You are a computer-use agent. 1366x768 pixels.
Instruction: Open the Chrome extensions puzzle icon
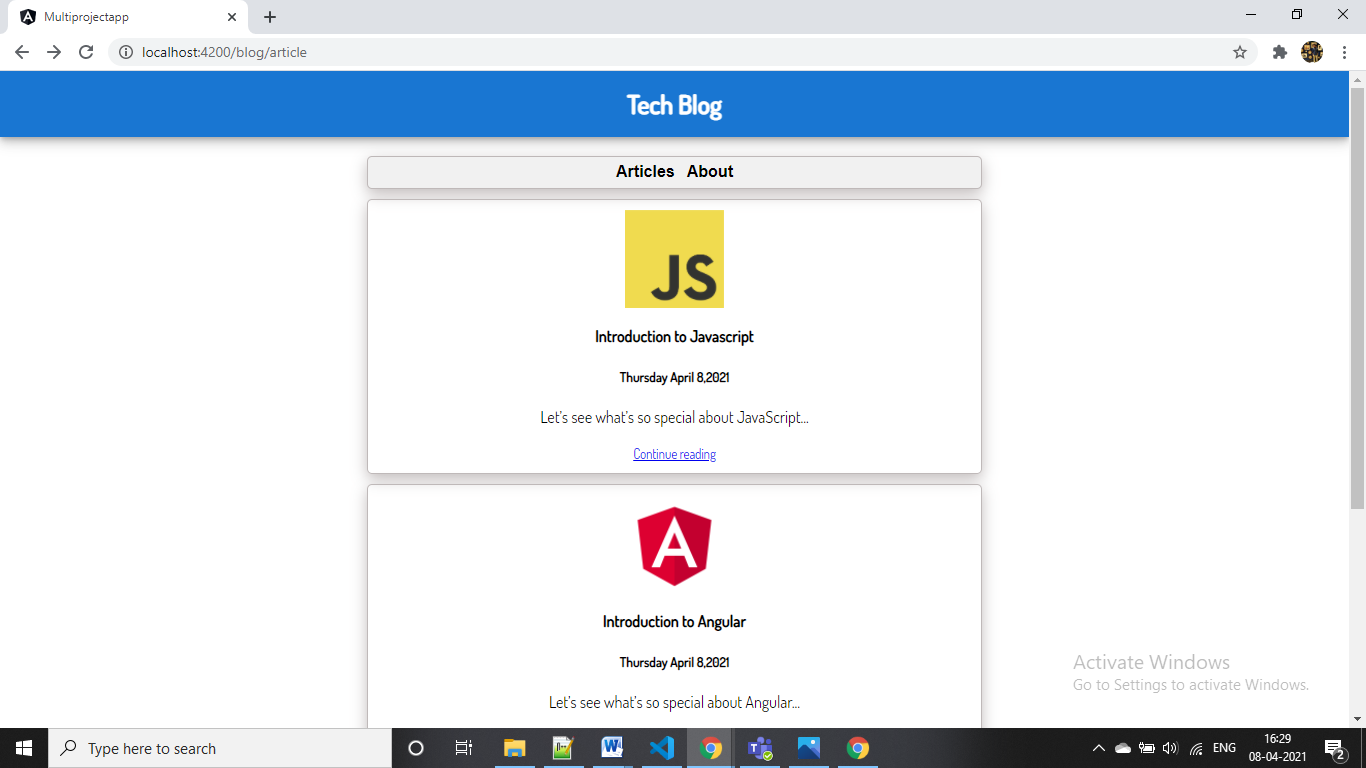(1279, 52)
